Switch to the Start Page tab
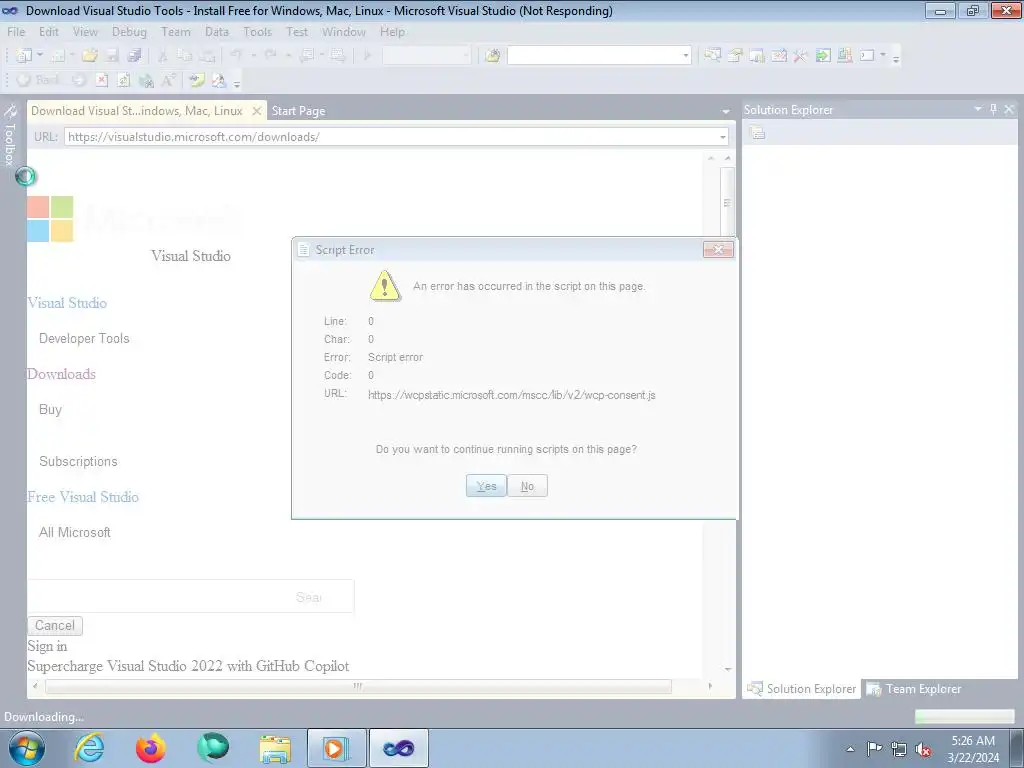Viewport: 1024px width, 768px height. pos(298,111)
